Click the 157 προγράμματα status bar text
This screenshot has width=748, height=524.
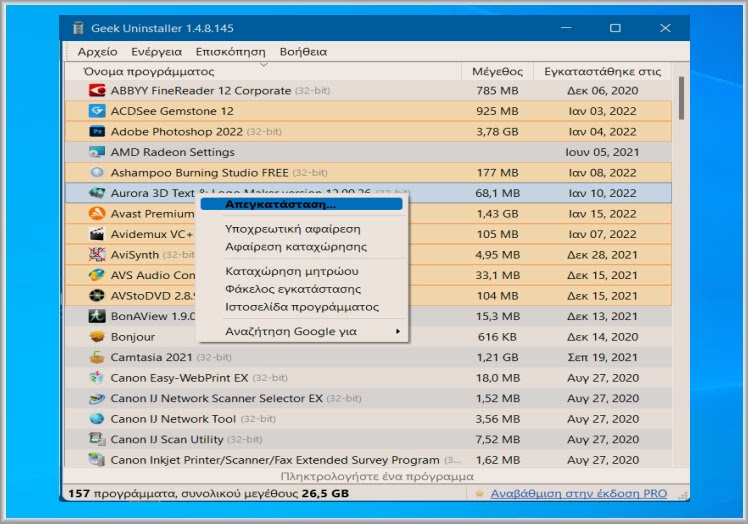pos(208,493)
